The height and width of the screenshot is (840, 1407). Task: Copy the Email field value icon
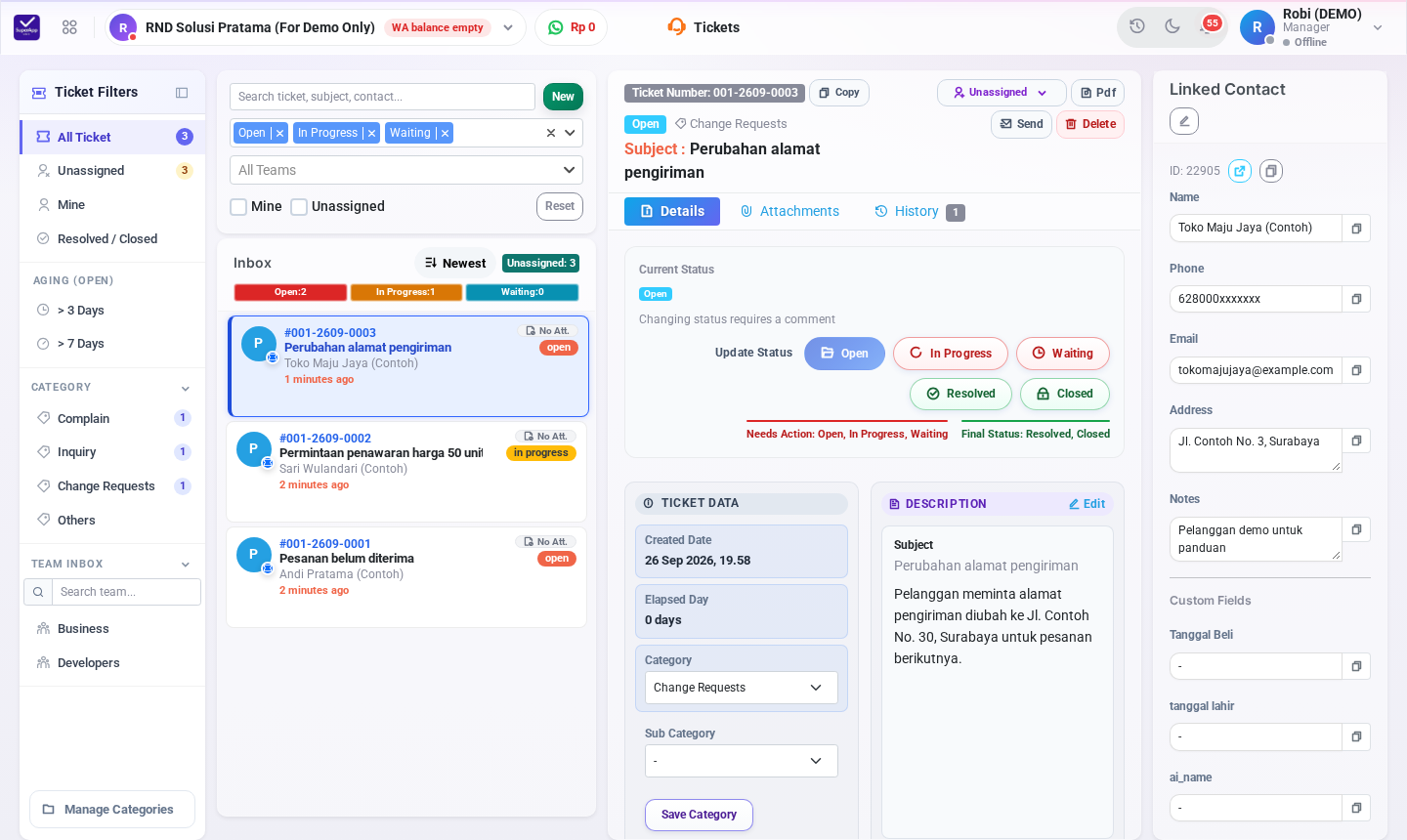[x=1356, y=370]
